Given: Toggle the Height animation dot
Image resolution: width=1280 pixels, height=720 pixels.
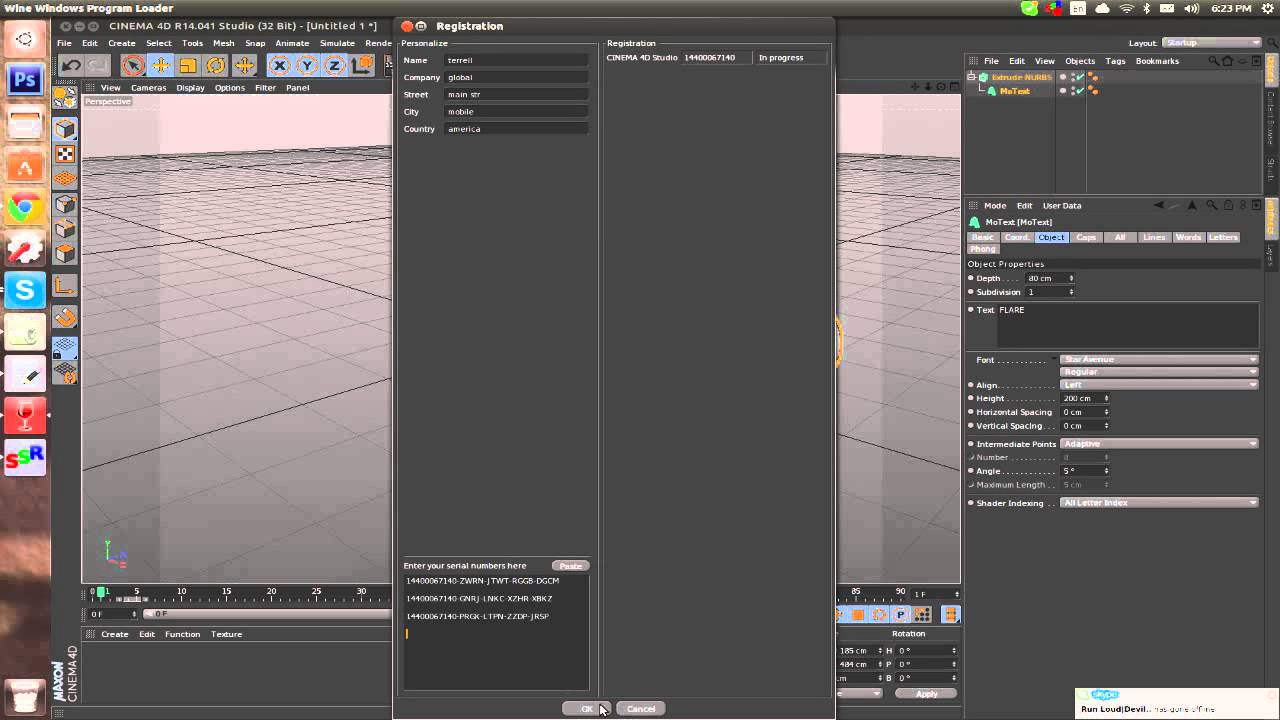Looking at the screenshot, I should (x=971, y=398).
